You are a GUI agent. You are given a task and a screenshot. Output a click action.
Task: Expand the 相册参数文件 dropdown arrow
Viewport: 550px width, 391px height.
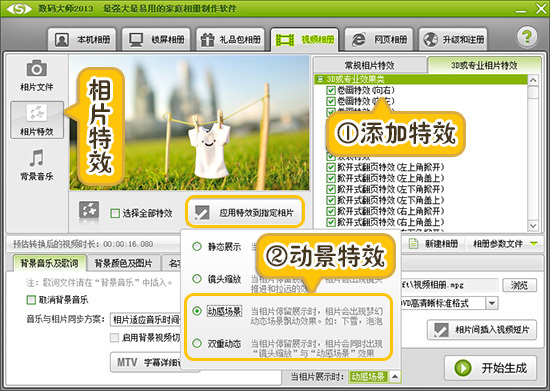(534, 244)
